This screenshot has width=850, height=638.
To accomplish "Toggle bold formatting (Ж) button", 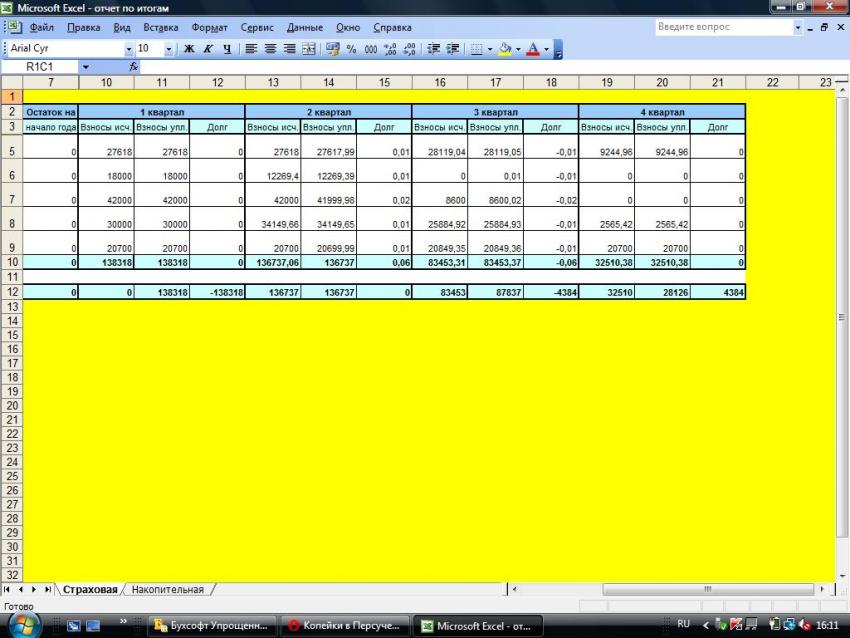I will (188, 48).
